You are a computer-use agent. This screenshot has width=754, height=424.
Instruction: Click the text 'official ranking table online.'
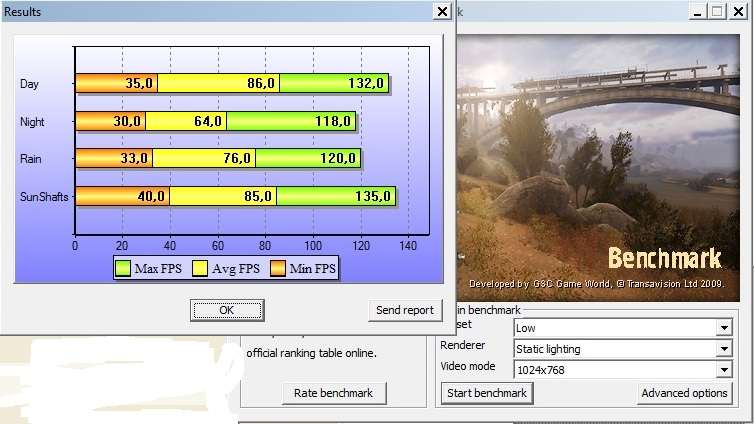311,353
